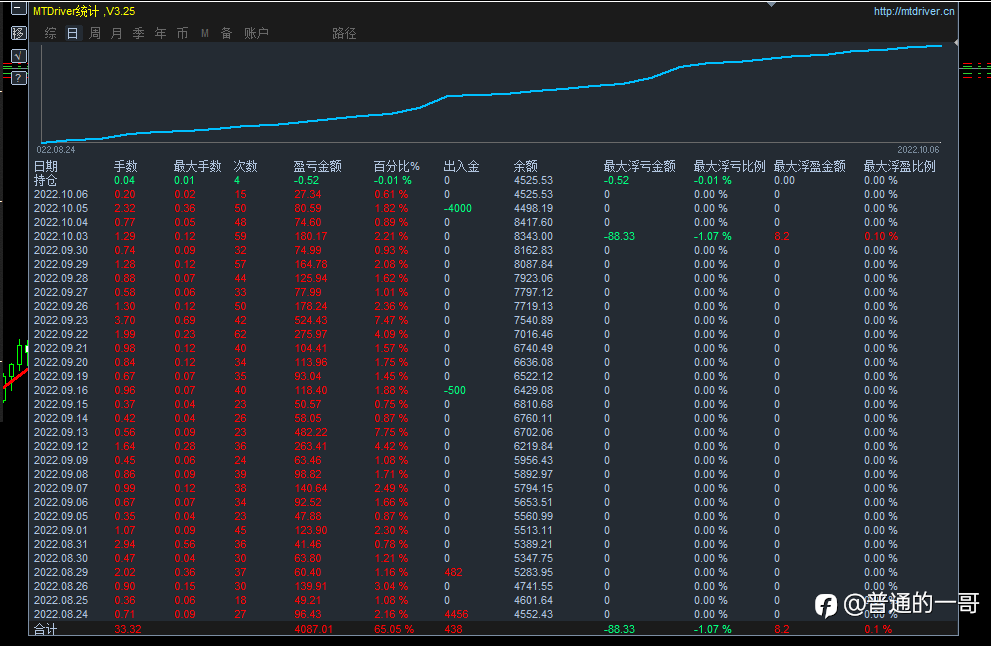Viewport: 991px width, 646px height.
Task: Toggle the √ checkmark icon button
Action: point(18,56)
